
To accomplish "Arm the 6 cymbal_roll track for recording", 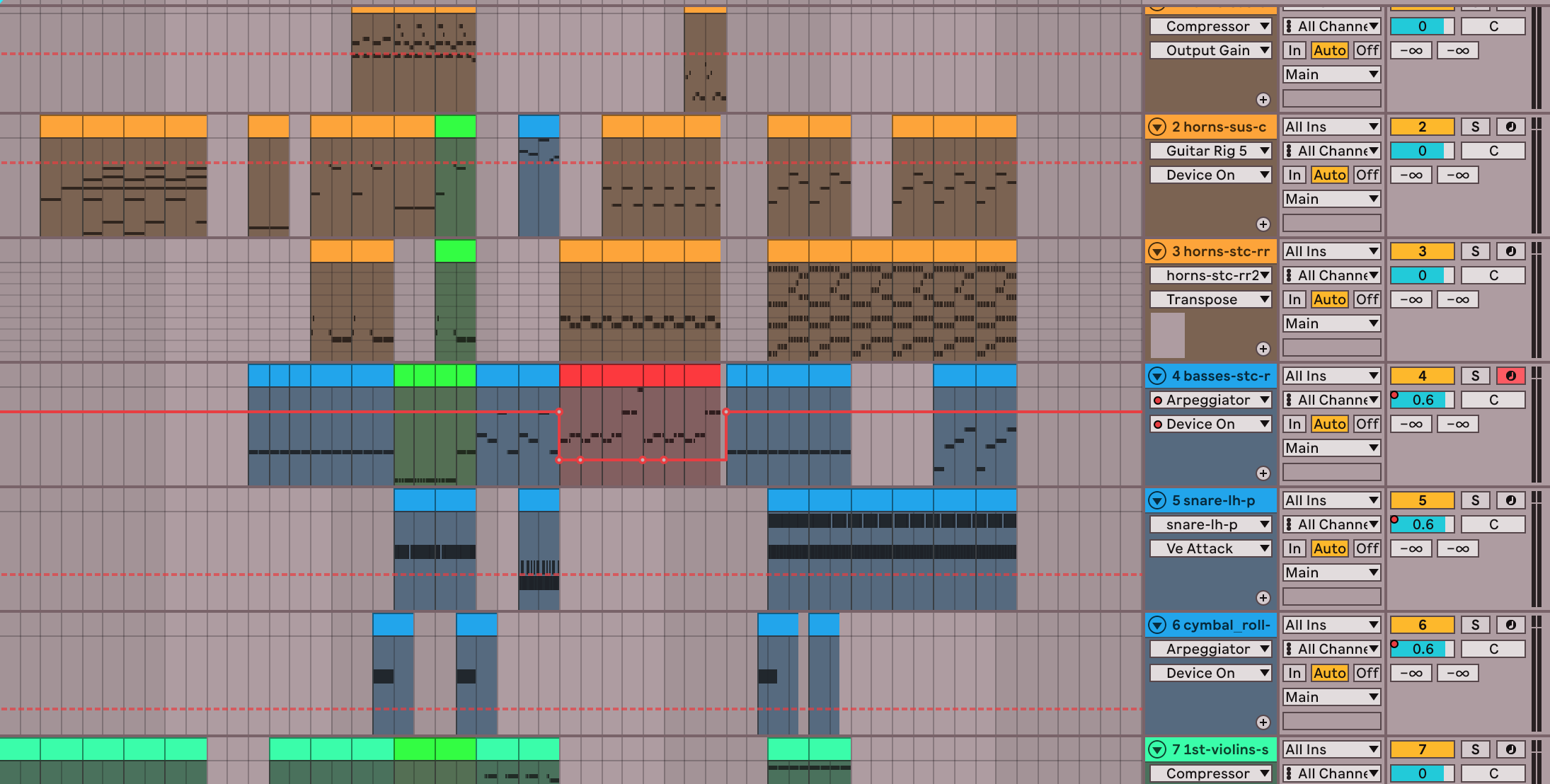I will pos(1510,625).
